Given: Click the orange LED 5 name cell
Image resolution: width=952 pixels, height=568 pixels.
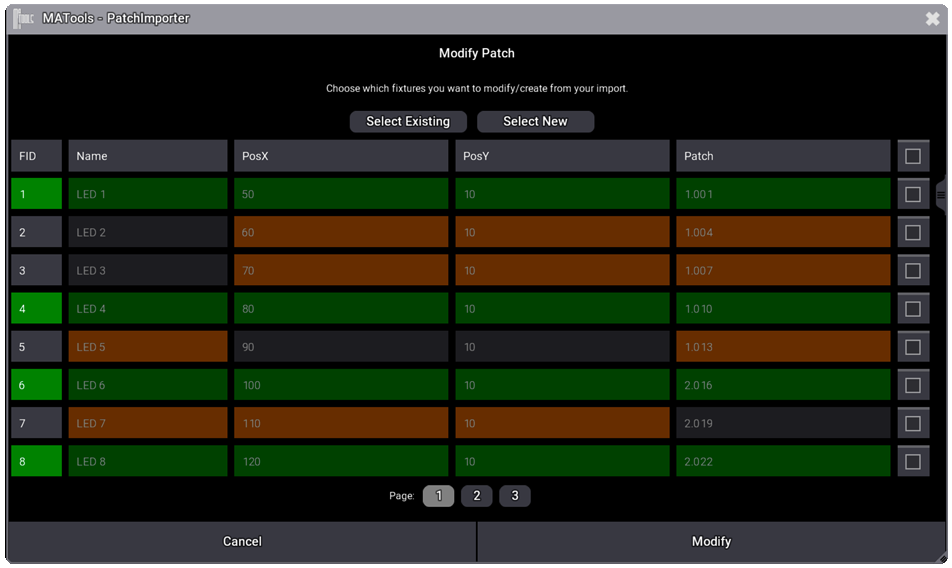Looking at the screenshot, I should point(148,347).
